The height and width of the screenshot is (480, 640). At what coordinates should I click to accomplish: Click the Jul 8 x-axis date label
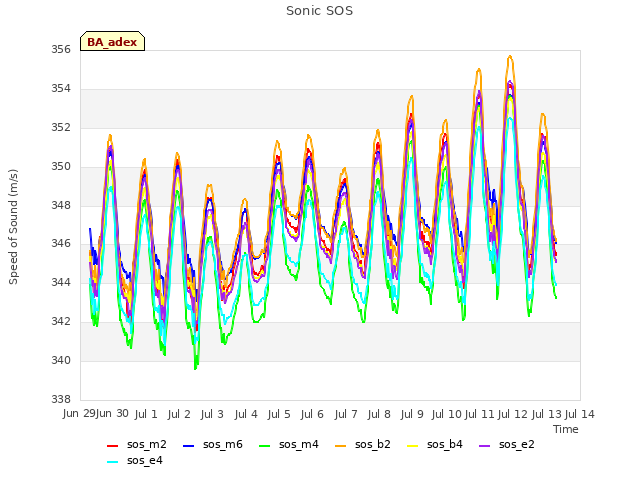[x=379, y=414]
